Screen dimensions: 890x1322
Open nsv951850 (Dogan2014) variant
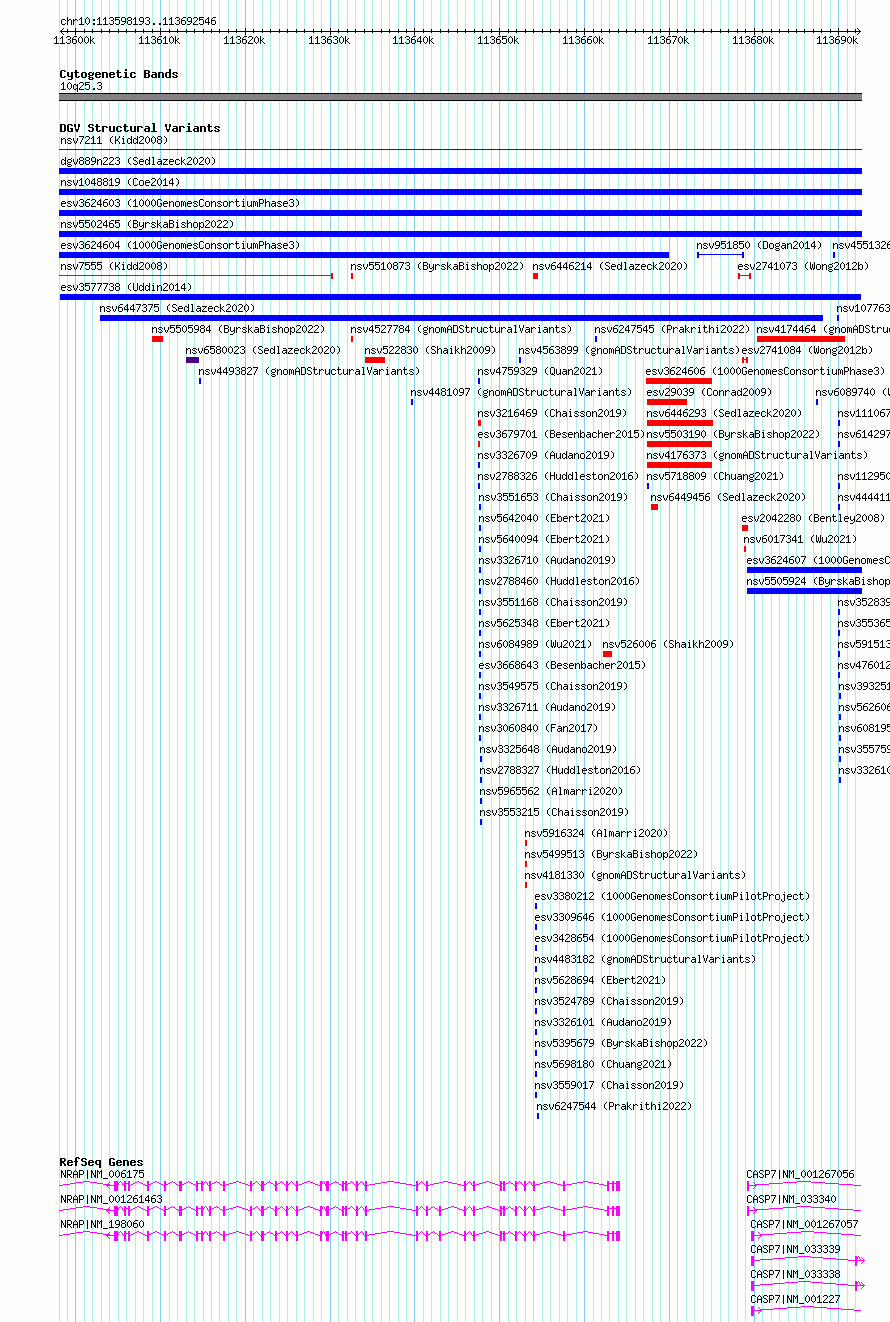[x=759, y=245]
